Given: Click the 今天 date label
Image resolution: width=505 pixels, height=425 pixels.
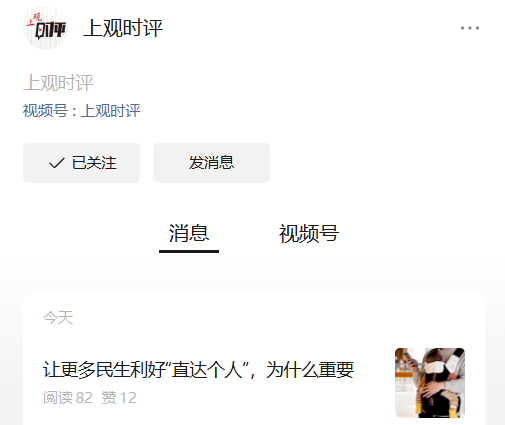Looking at the screenshot, I should coord(58,317).
